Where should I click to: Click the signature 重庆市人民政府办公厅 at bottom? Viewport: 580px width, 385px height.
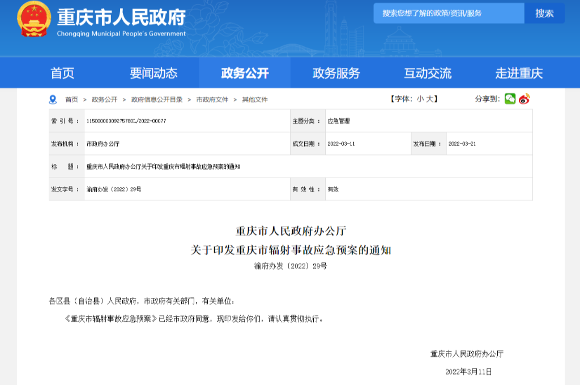(466, 354)
